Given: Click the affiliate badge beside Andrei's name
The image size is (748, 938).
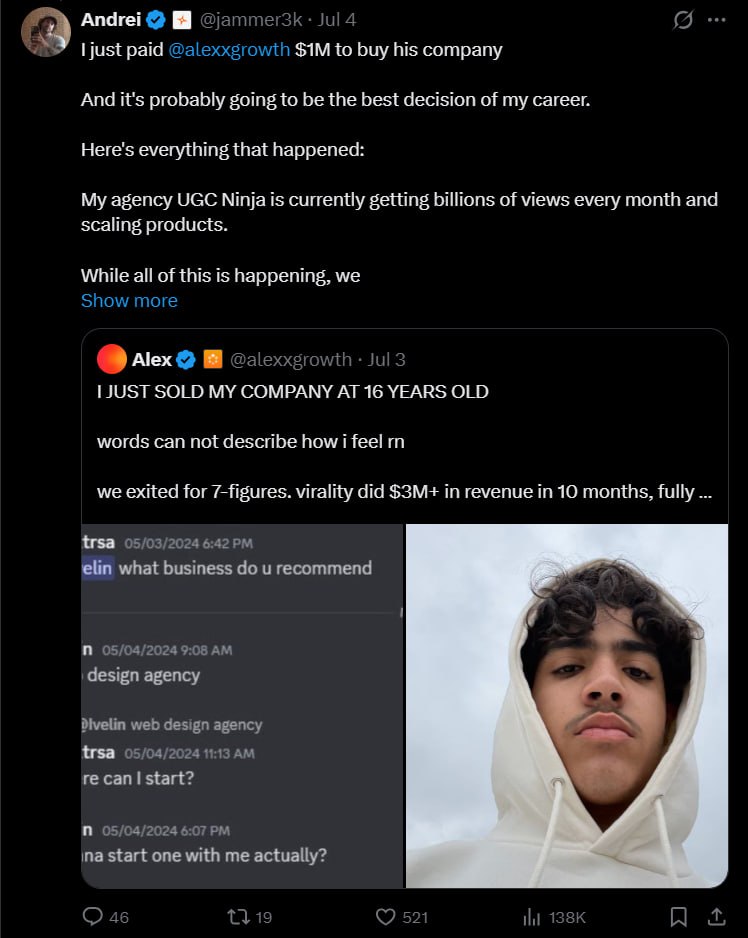Looking at the screenshot, I should tap(181, 20).
